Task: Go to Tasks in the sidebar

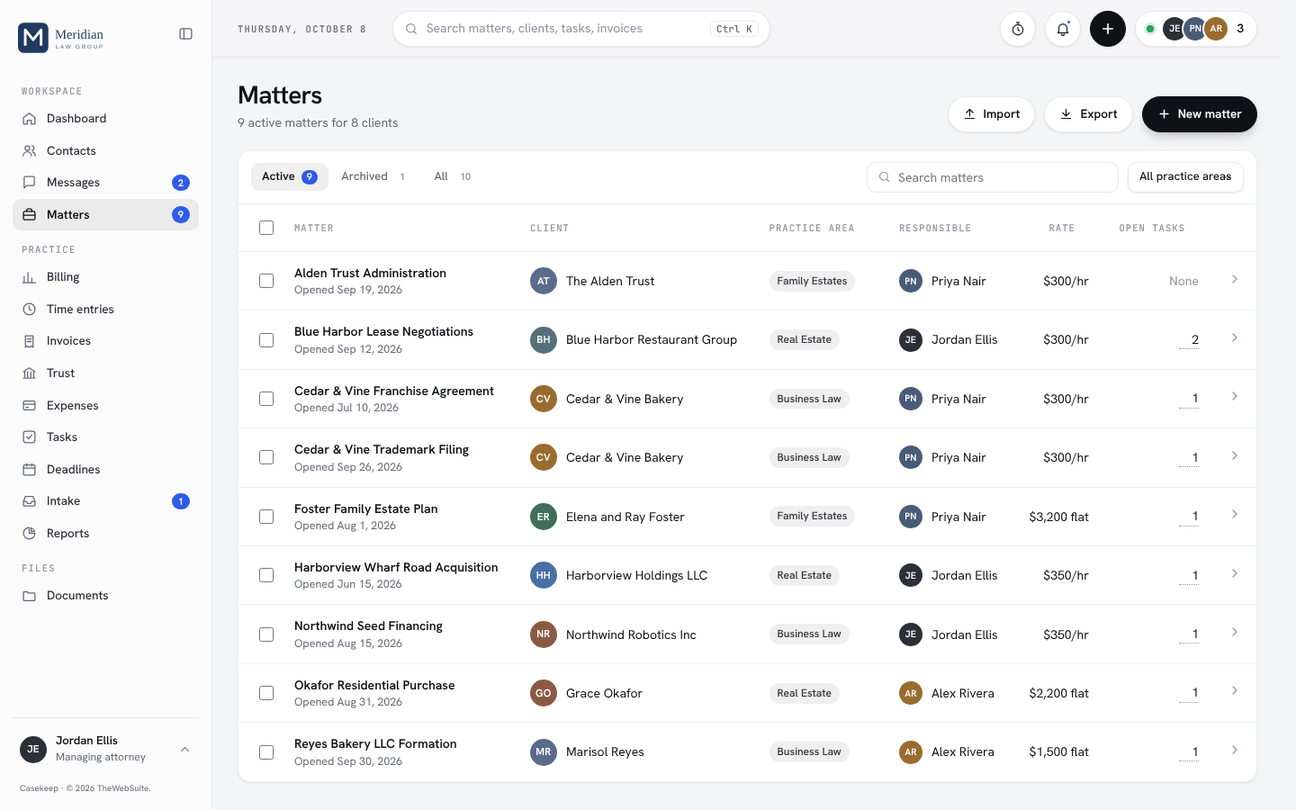Action: (106, 437)
